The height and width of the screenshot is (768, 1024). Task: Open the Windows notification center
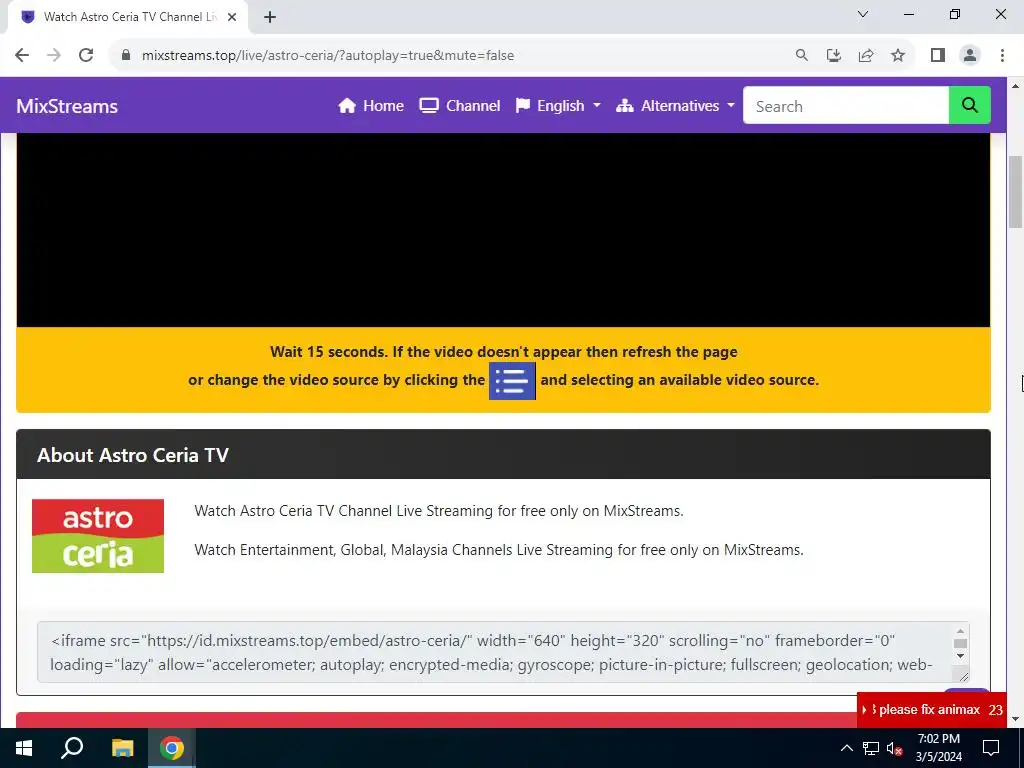tap(991, 748)
